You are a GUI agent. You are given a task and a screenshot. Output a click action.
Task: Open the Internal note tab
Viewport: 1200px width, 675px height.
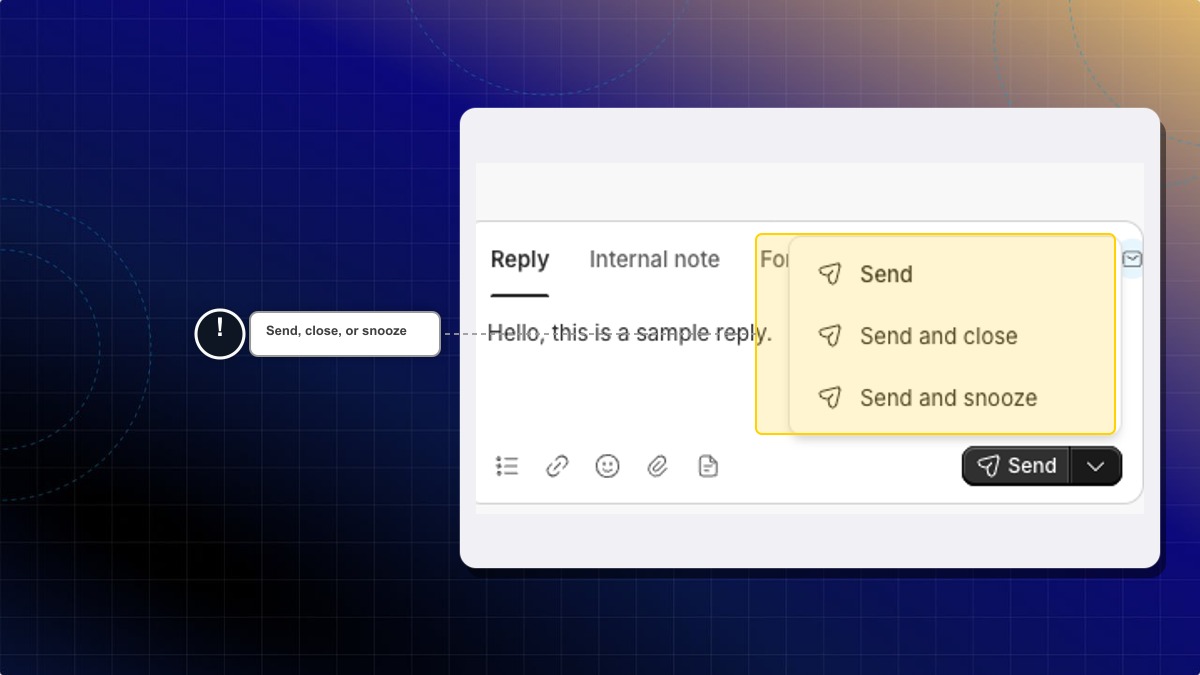coord(654,259)
